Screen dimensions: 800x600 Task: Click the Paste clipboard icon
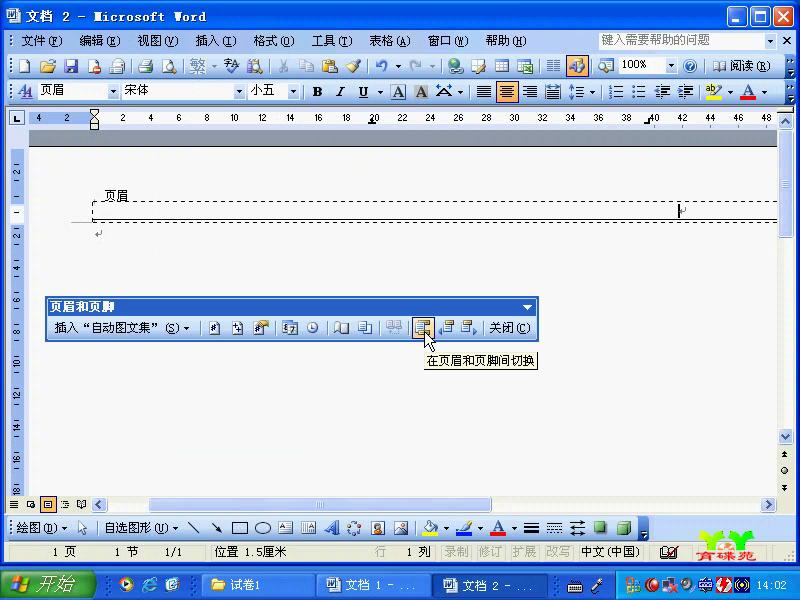click(x=330, y=66)
